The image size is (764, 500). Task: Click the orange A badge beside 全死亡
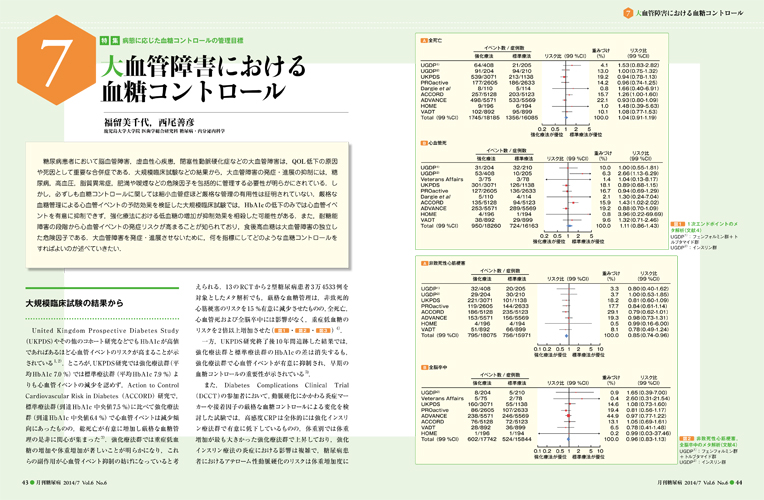pyautogui.click(x=424, y=40)
